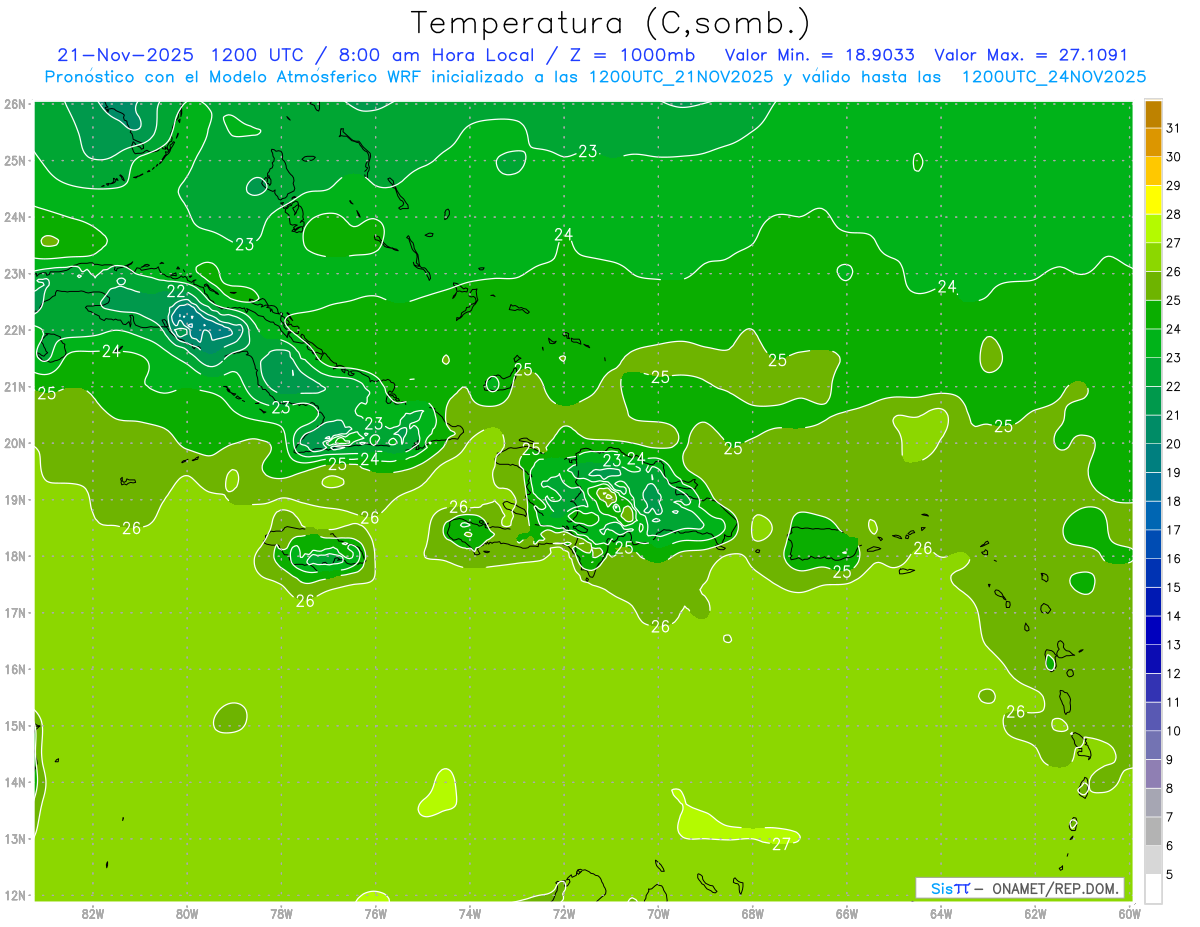Click the 76W longitude axis label
This screenshot has width=1200, height=927.
(x=376, y=913)
